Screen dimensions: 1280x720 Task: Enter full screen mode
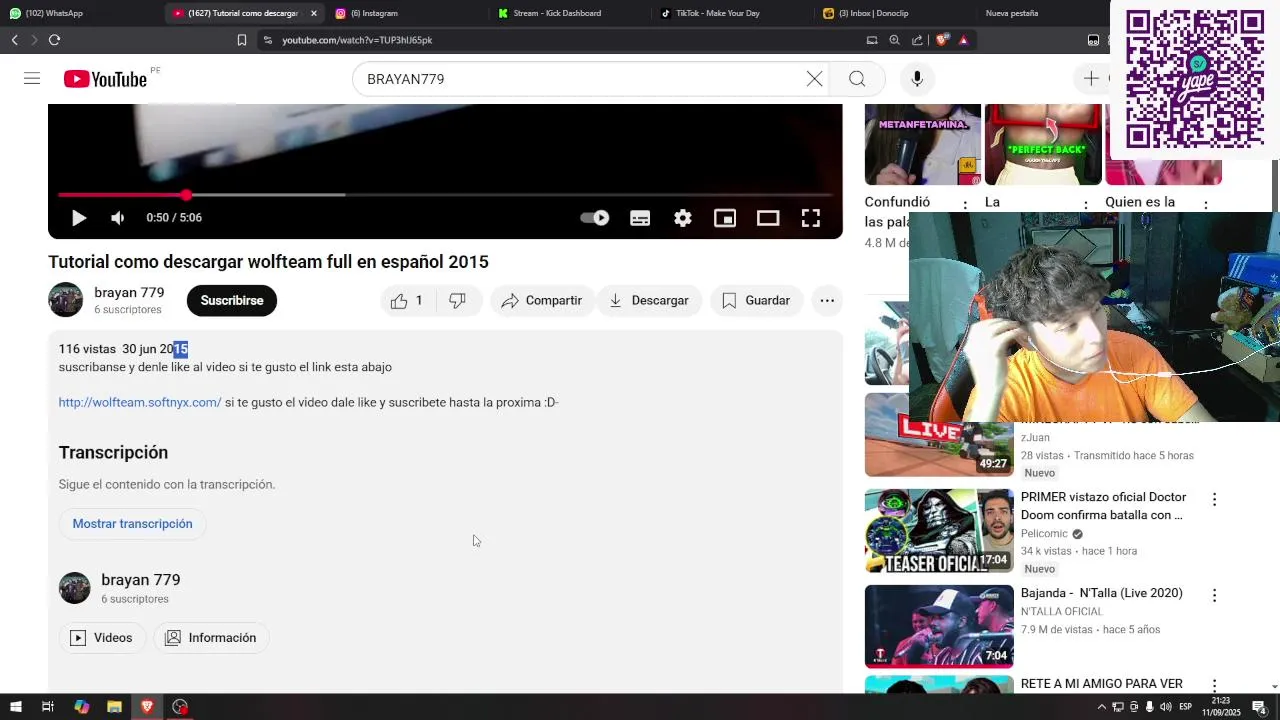(811, 218)
